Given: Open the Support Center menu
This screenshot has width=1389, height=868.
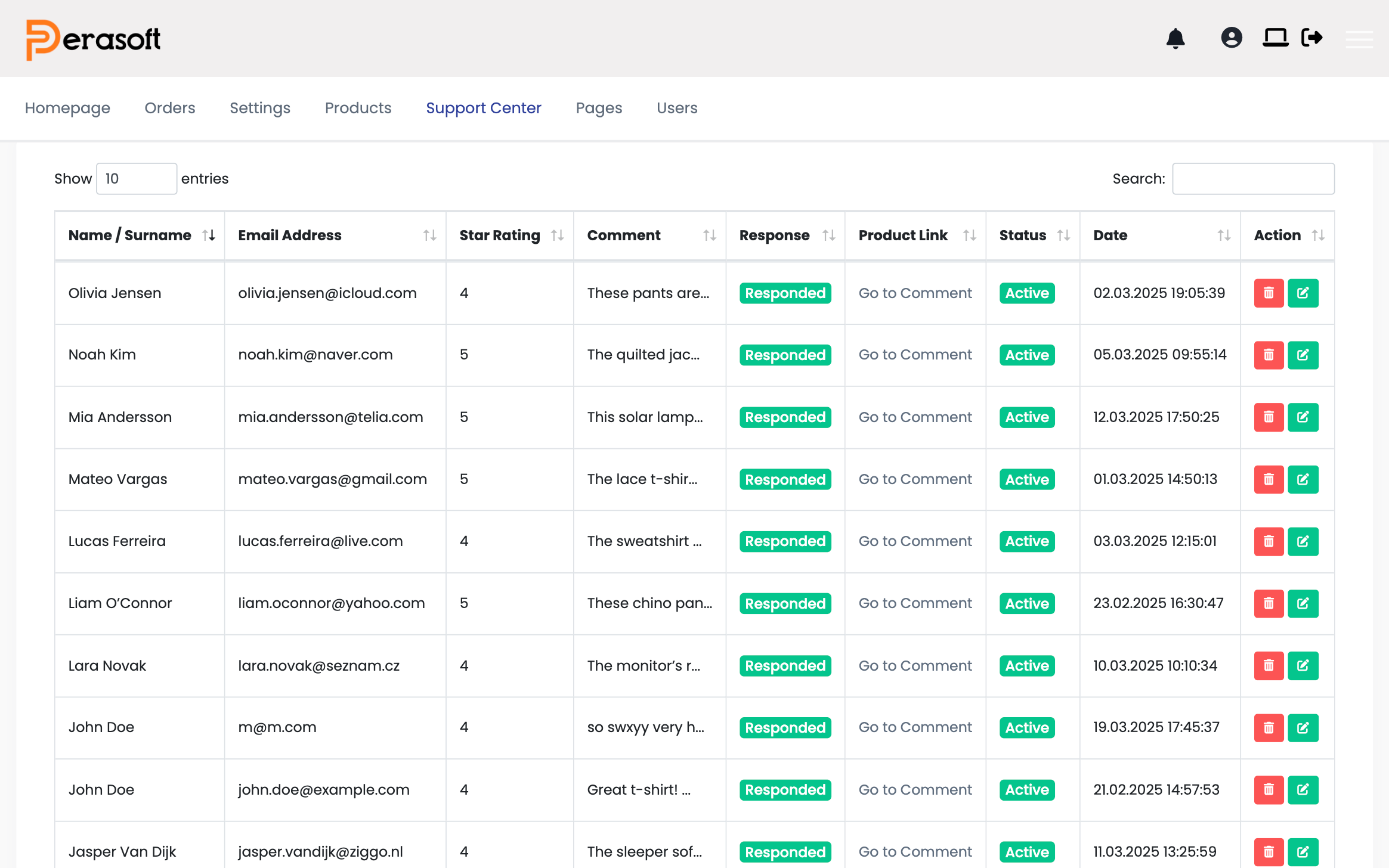Looking at the screenshot, I should pyautogui.click(x=484, y=108).
